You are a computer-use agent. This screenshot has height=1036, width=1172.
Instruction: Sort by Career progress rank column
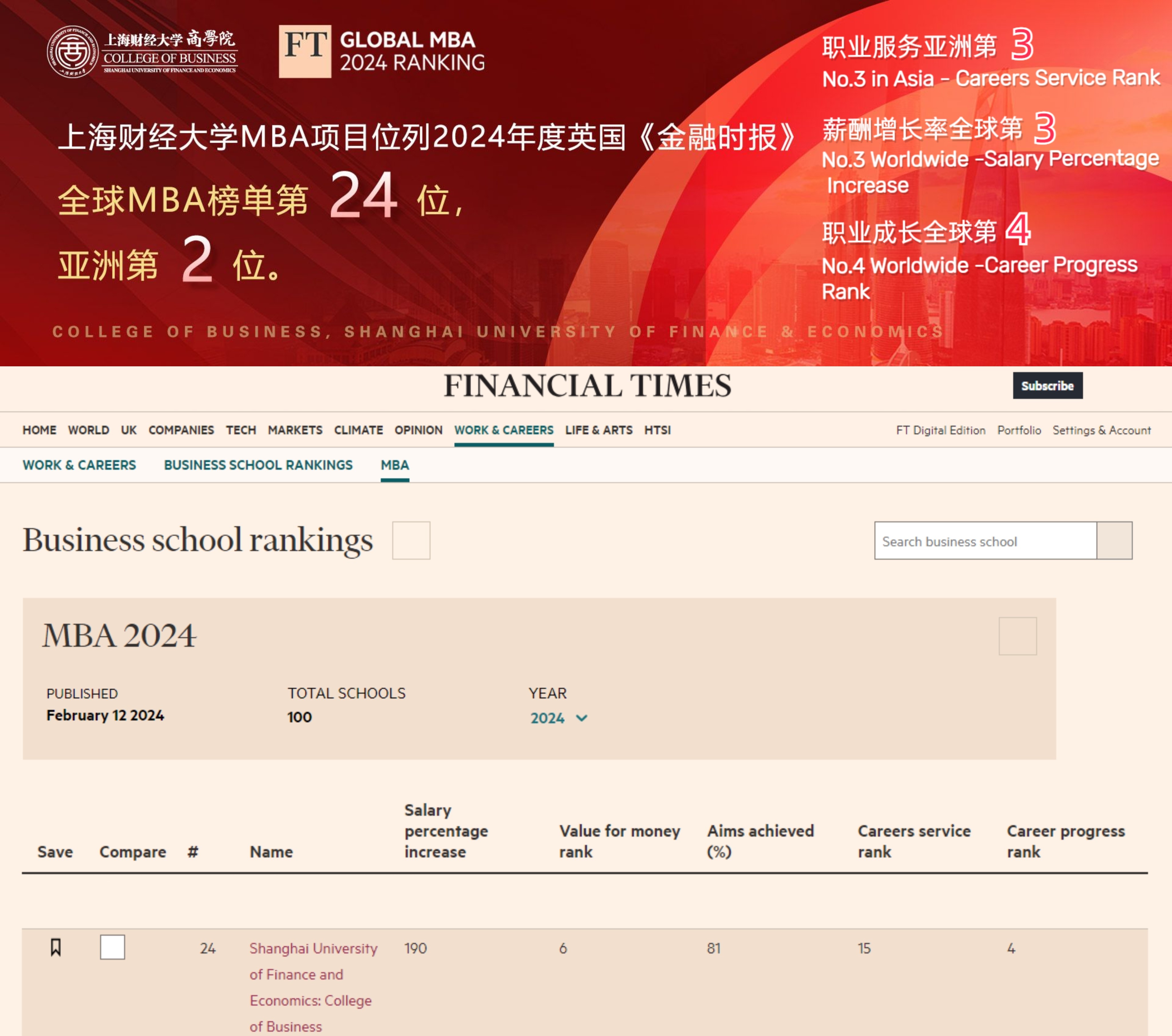[x=1066, y=841]
